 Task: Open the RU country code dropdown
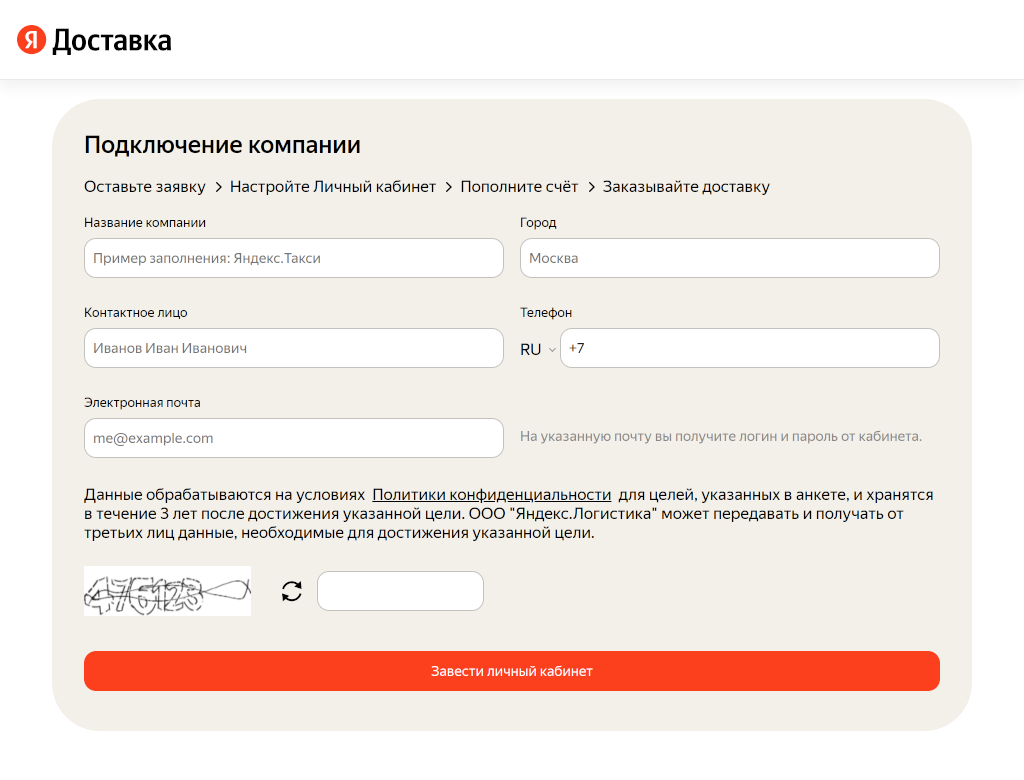(538, 349)
